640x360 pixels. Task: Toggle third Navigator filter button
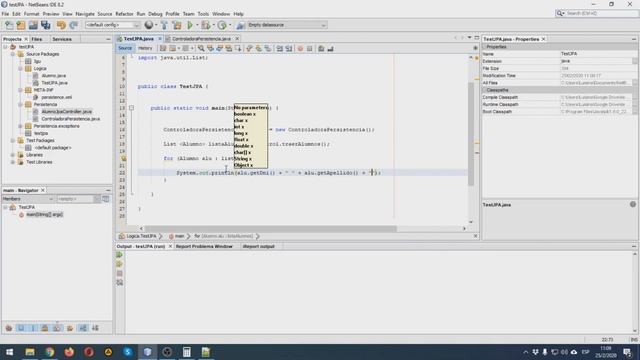coord(33,328)
